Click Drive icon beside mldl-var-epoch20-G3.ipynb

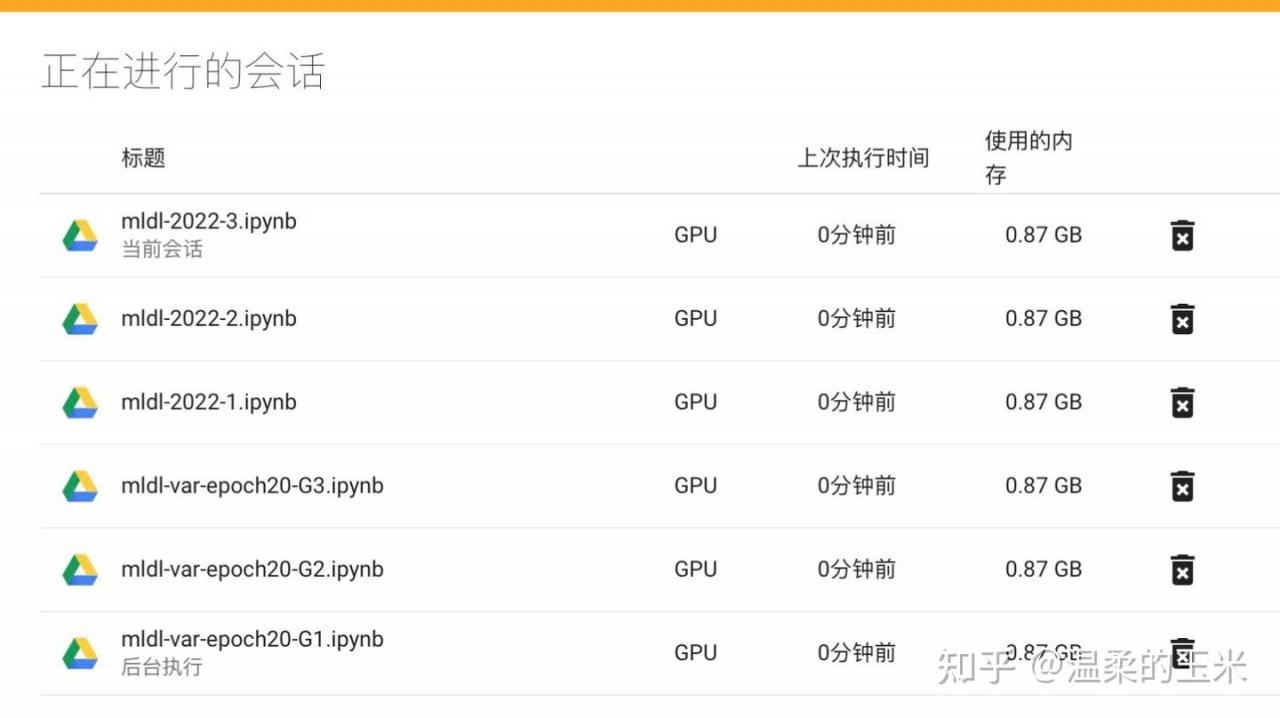[80, 486]
